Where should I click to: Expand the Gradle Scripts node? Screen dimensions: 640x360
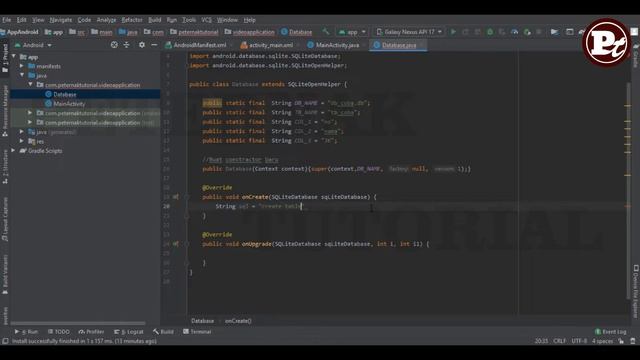point(13,151)
